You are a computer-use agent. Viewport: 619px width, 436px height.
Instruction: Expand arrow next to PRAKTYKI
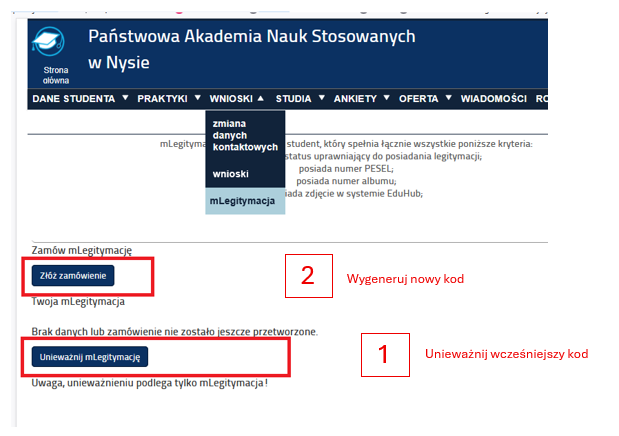(197, 98)
